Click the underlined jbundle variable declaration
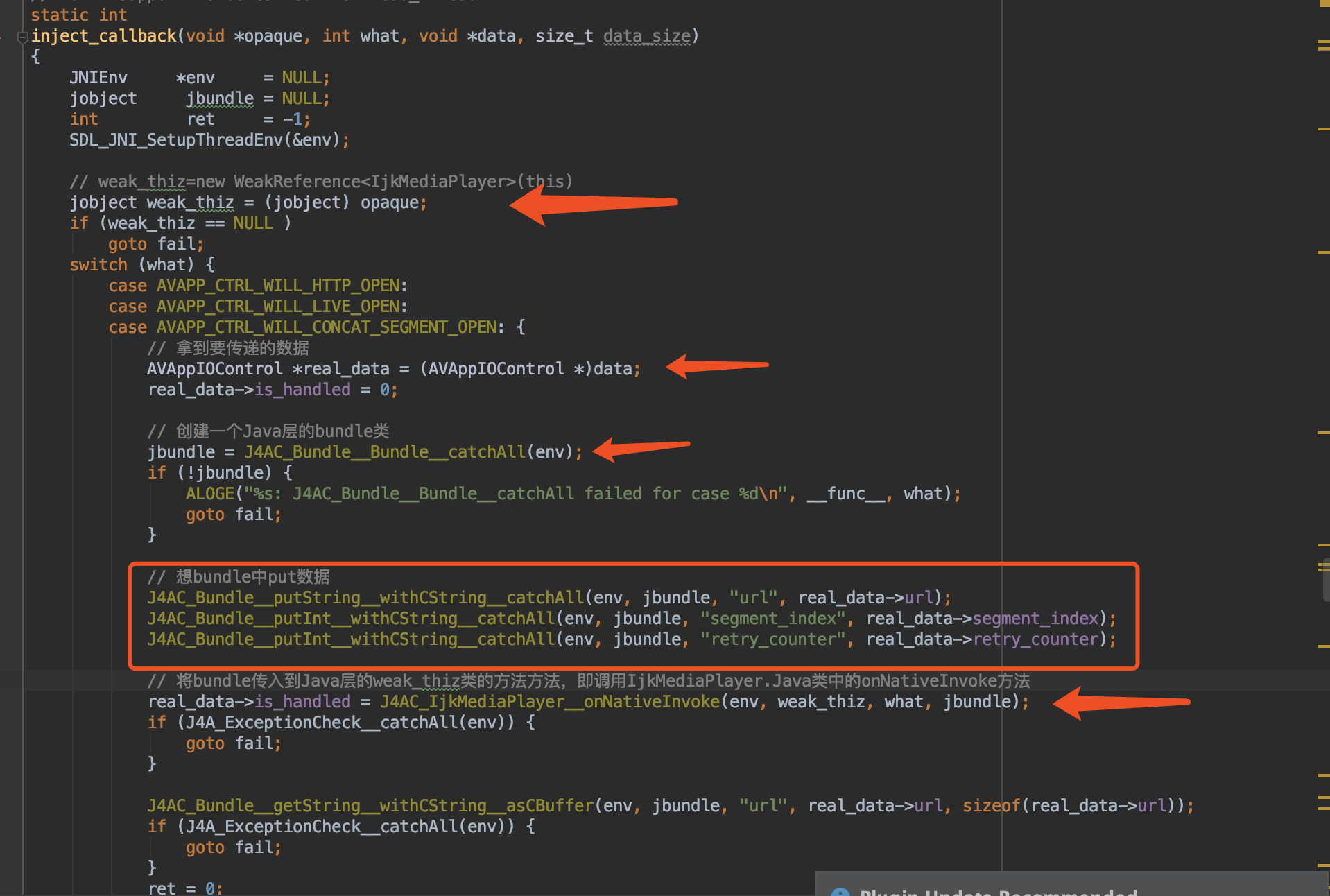1330x896 pixels. (220, 98)
